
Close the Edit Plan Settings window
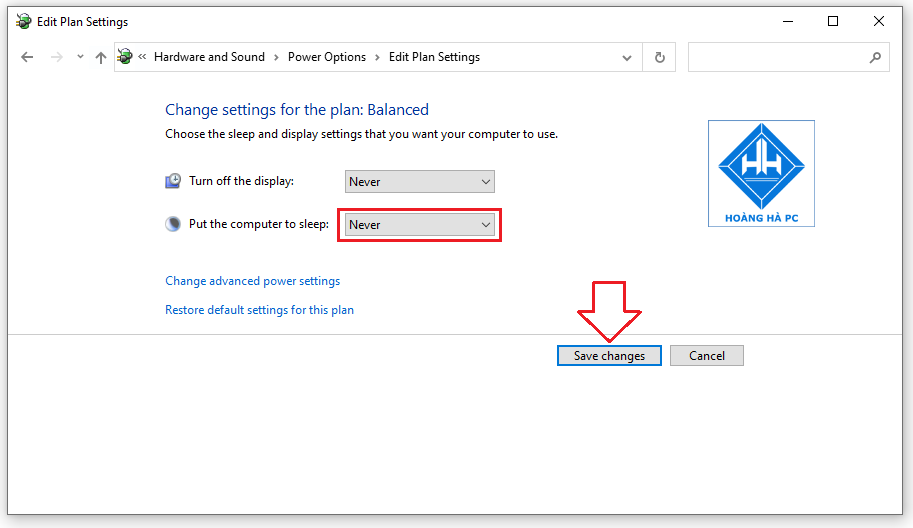point(879,22)
